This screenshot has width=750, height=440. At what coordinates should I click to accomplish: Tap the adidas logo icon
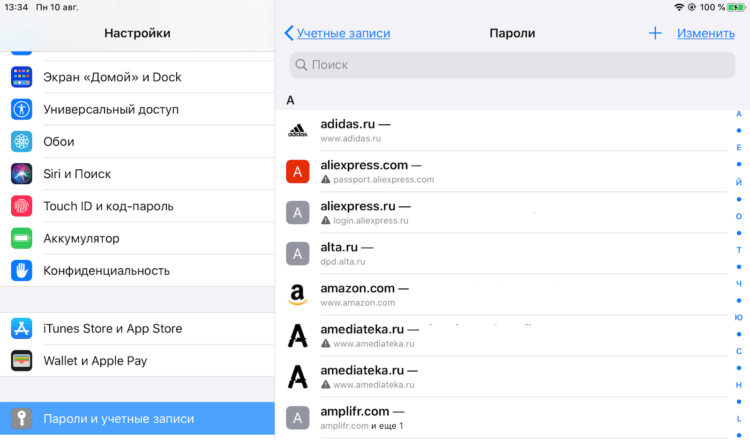[x=298, y=131]
